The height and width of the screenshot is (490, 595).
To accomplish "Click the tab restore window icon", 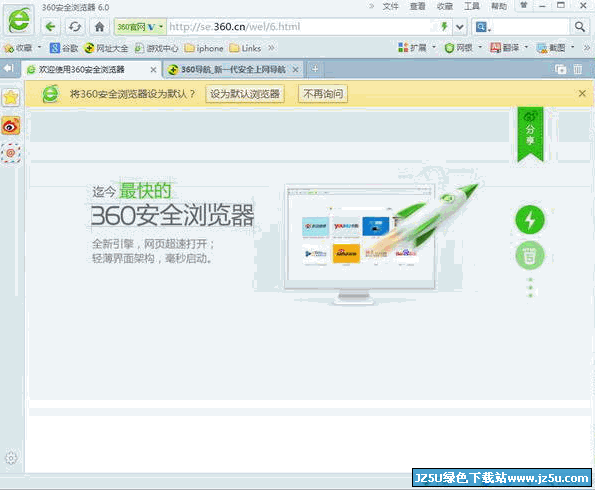I will (560, 69).
